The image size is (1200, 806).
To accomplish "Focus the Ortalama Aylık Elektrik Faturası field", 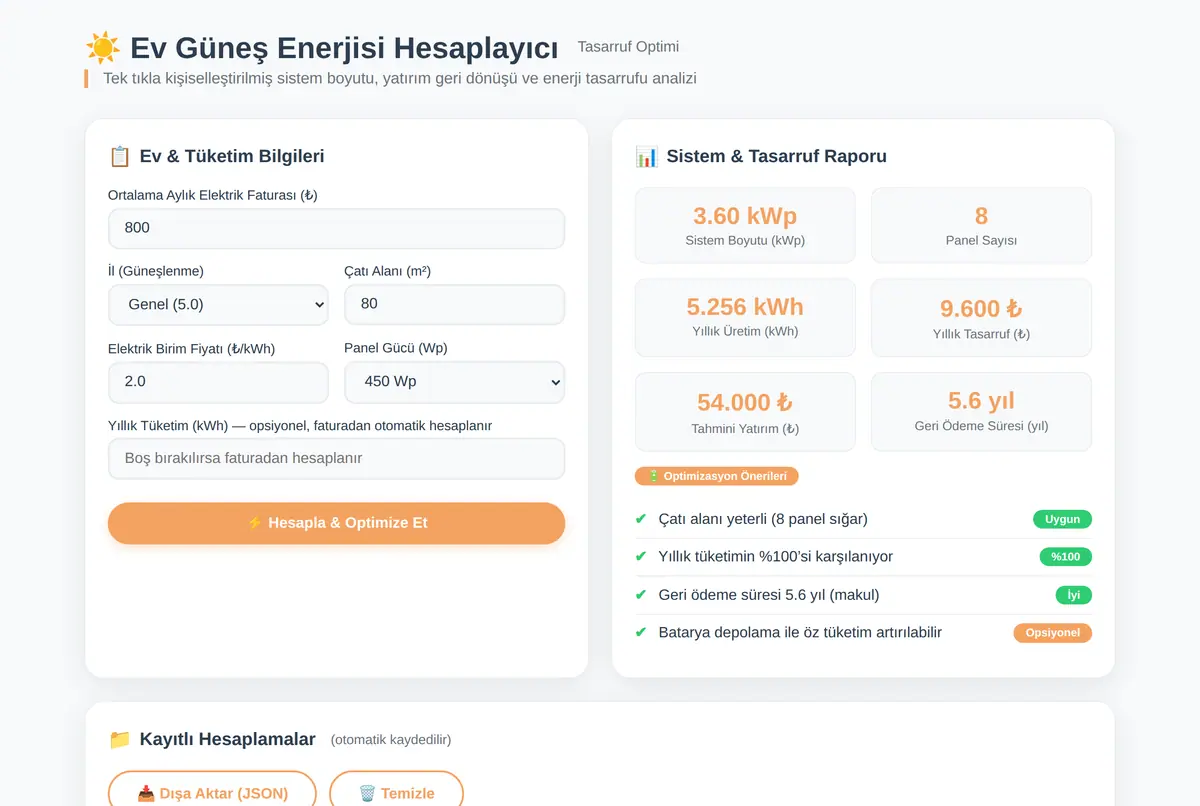I will 336,228.
